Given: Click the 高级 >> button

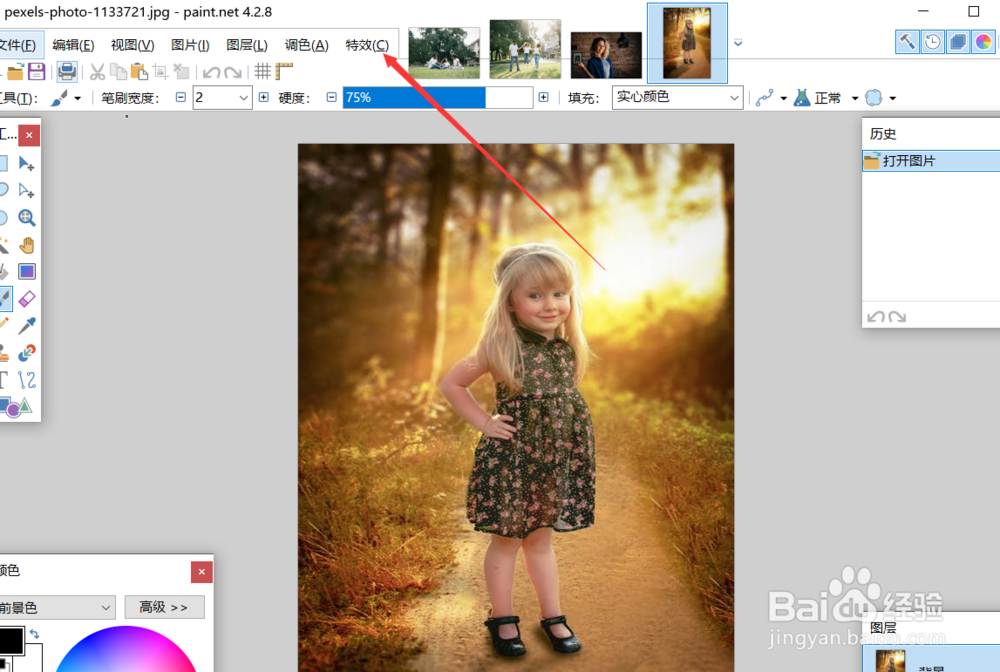Looking at the screenshot, I should point(165,607).
